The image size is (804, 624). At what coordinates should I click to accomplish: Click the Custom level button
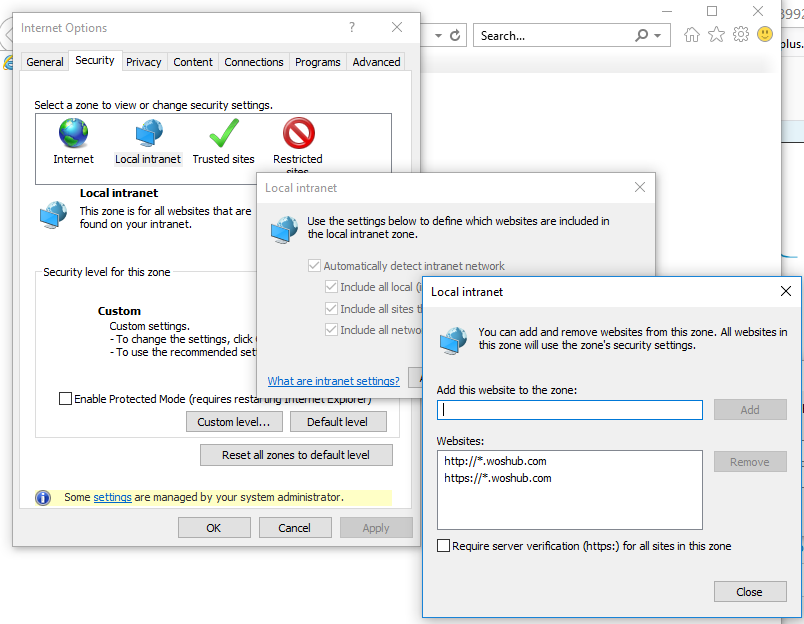[x=234, y=421]
